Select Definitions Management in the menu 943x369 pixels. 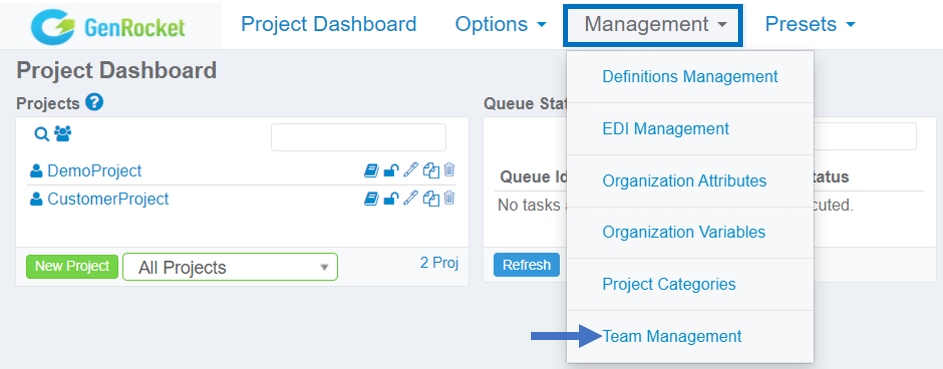tap(690, 76)
